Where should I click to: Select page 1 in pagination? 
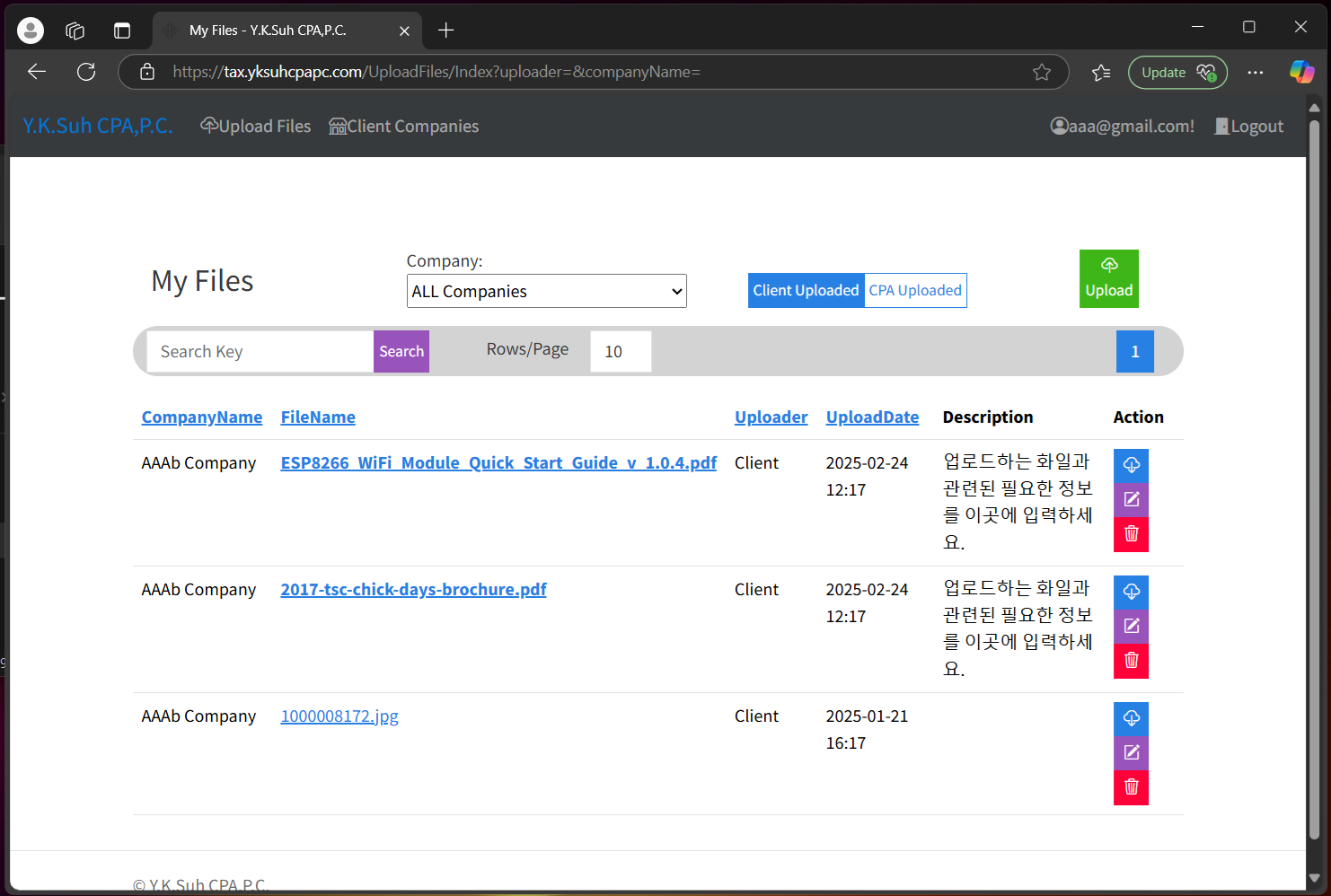pyautogui.click(x=1134, y=351)
